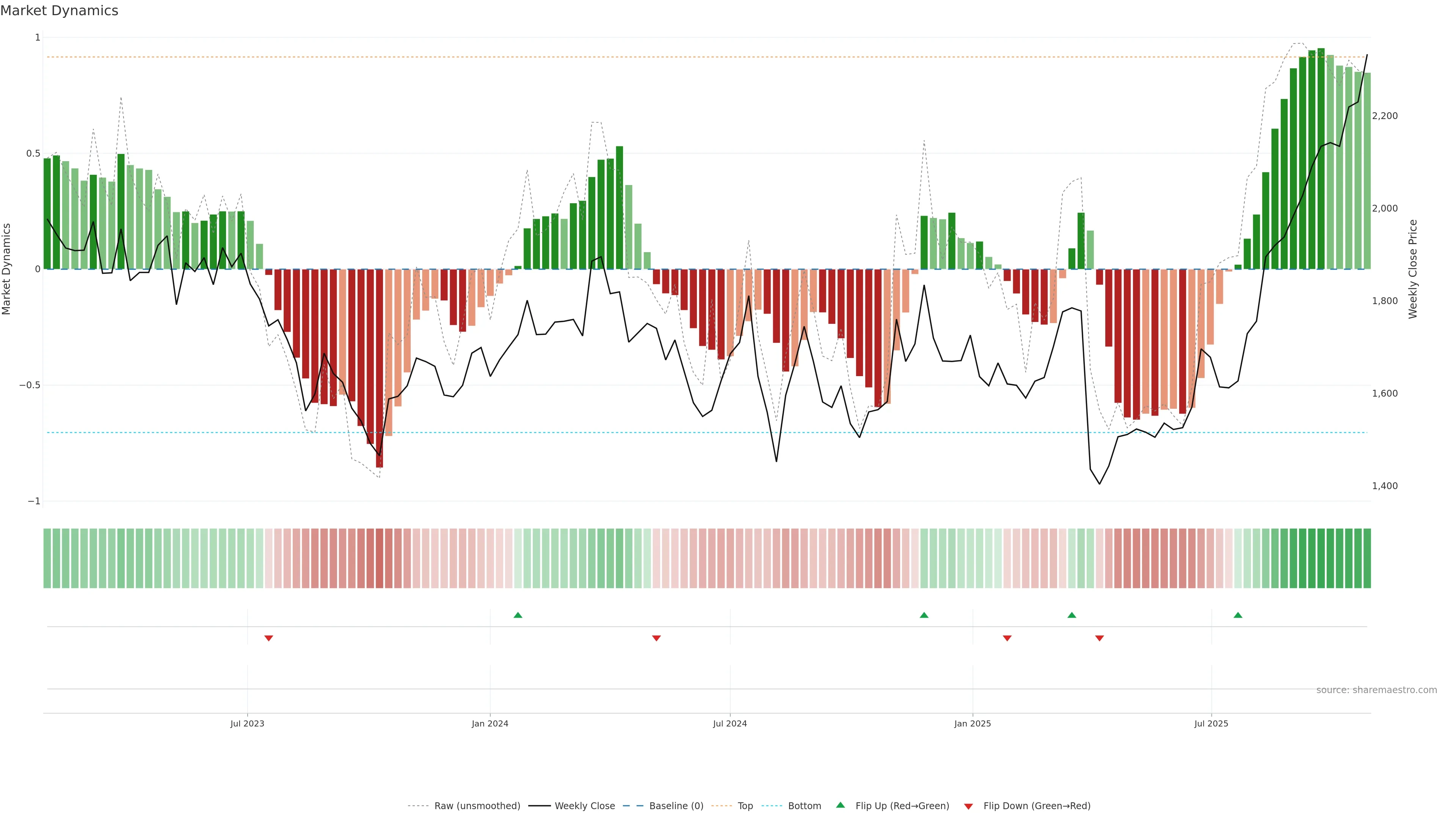Toggle the Baseline (0) legend entry
The image size is (1456, 819).
coord(676,805)
